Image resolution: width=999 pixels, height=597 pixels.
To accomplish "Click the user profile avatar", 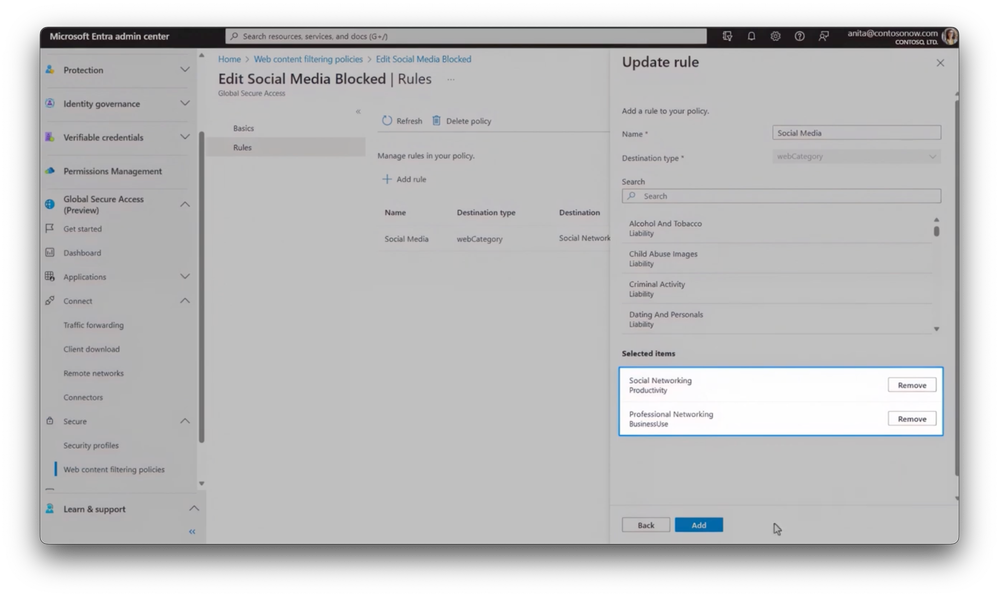I will [x=949, y=36].
